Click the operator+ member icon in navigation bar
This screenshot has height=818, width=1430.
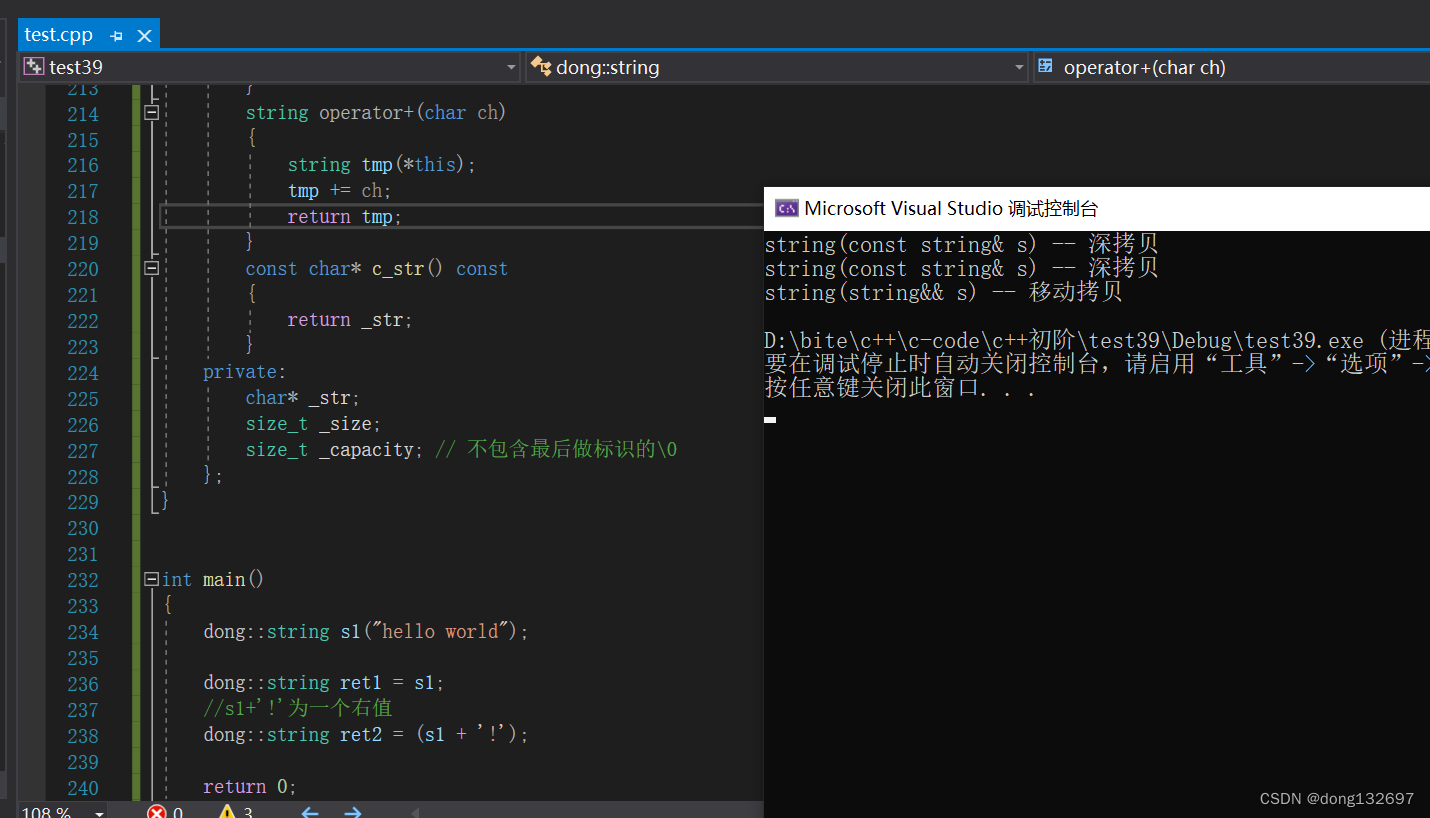click(1046, 66)
